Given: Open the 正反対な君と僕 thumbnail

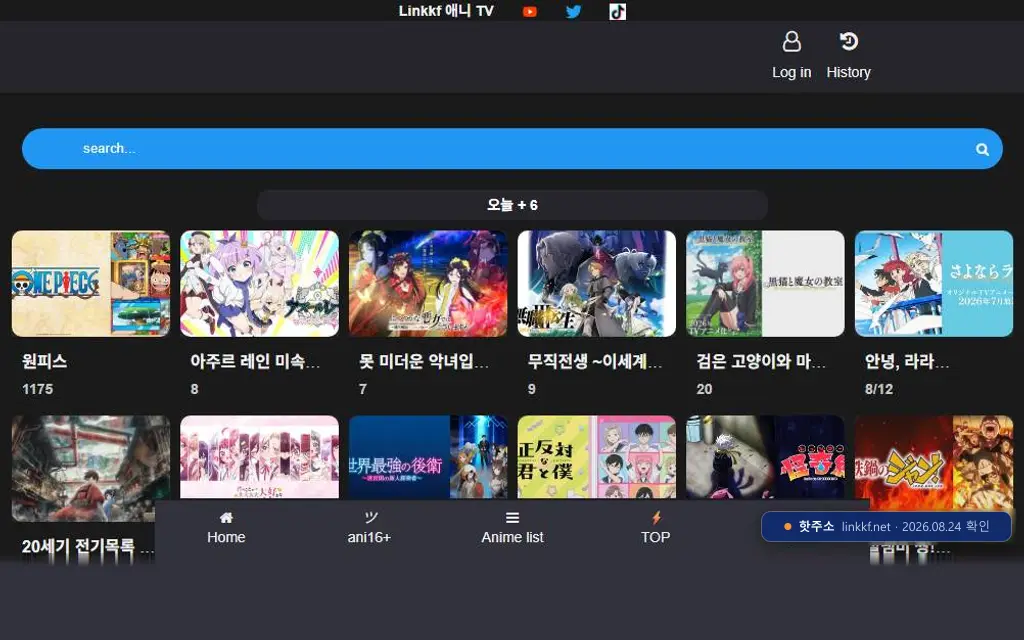Looking at the screenshot, I should [x=596, y=457].
